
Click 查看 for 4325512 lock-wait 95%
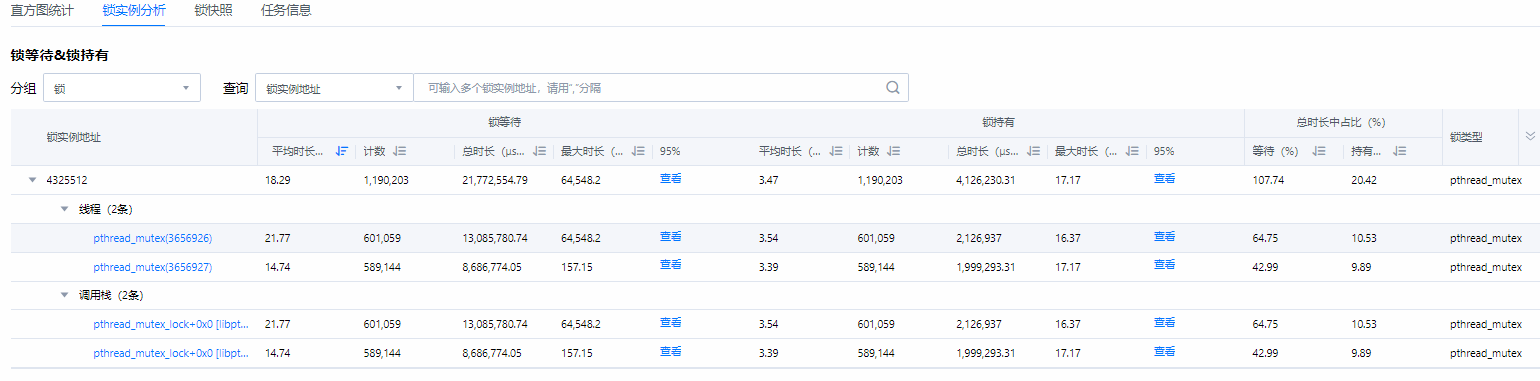pyautogui.click(x=670, y=179)
